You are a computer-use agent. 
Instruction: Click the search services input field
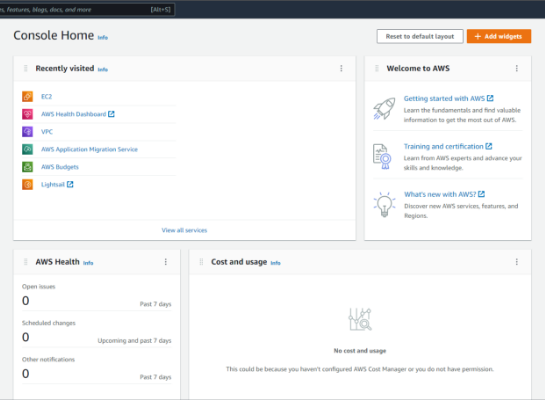(x=87, y=9)
